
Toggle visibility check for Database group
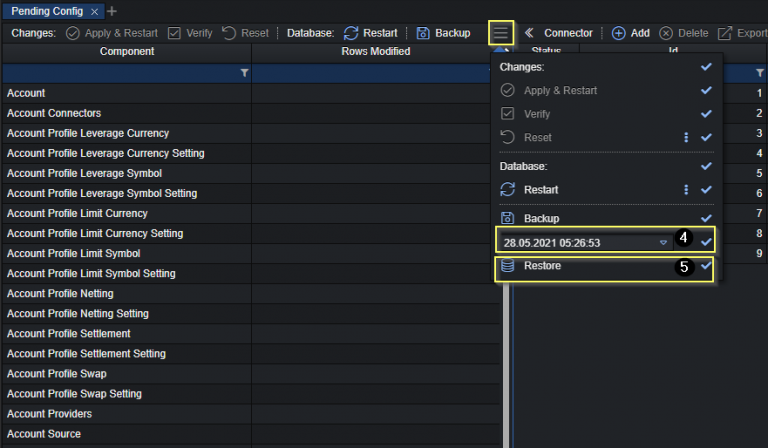point(706,166)
